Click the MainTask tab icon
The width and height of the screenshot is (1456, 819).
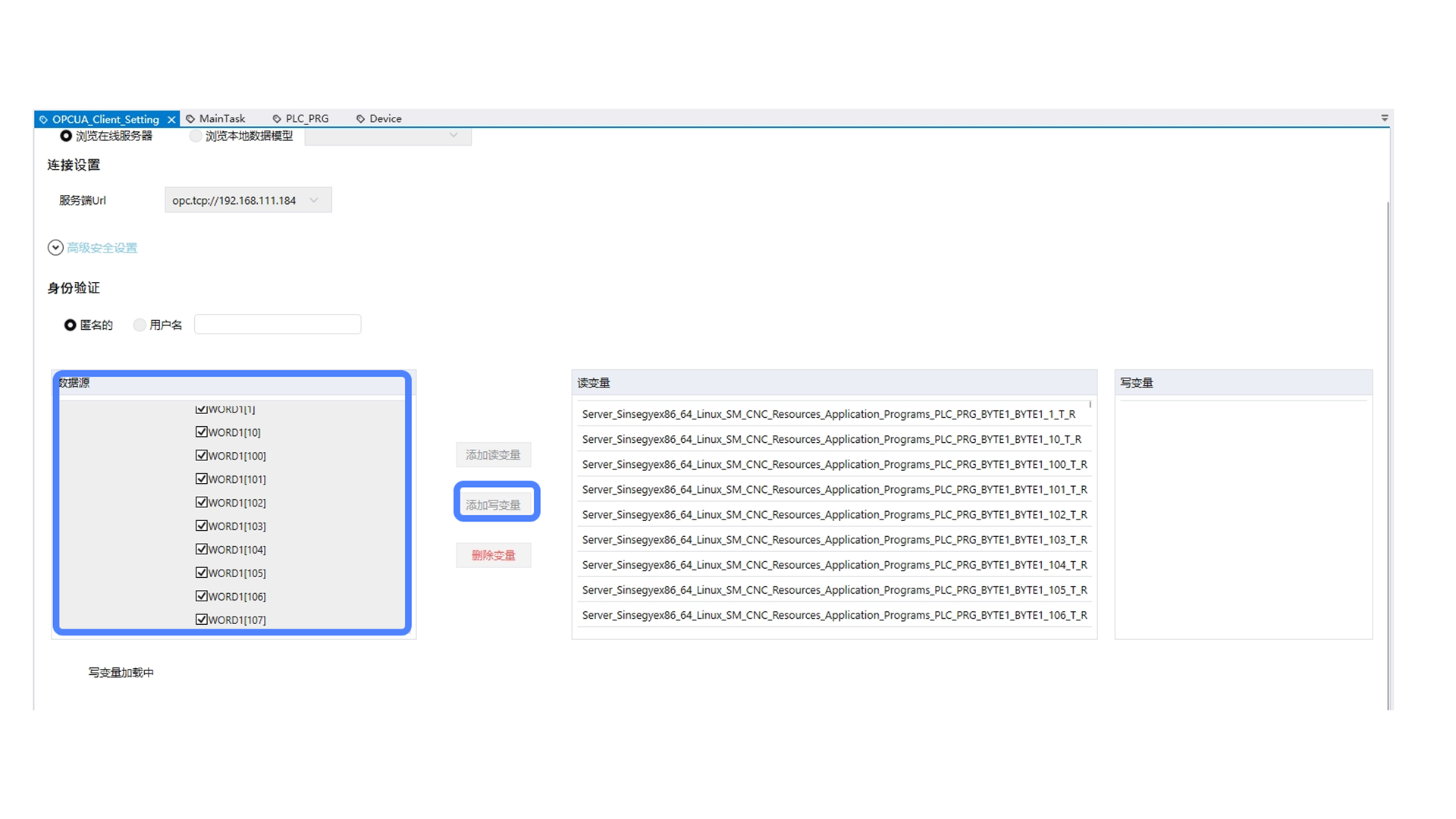click(x=190, y=119)
